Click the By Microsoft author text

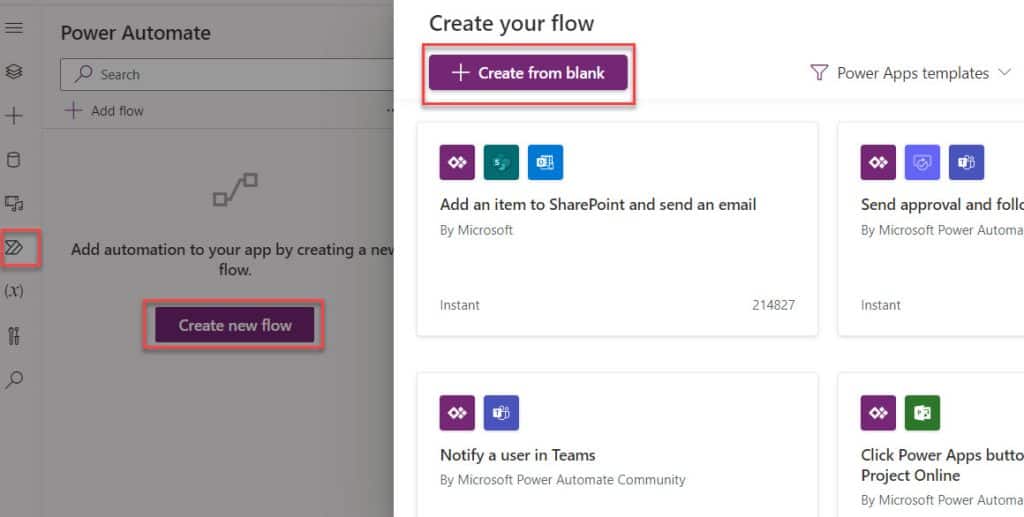[476, 230]
